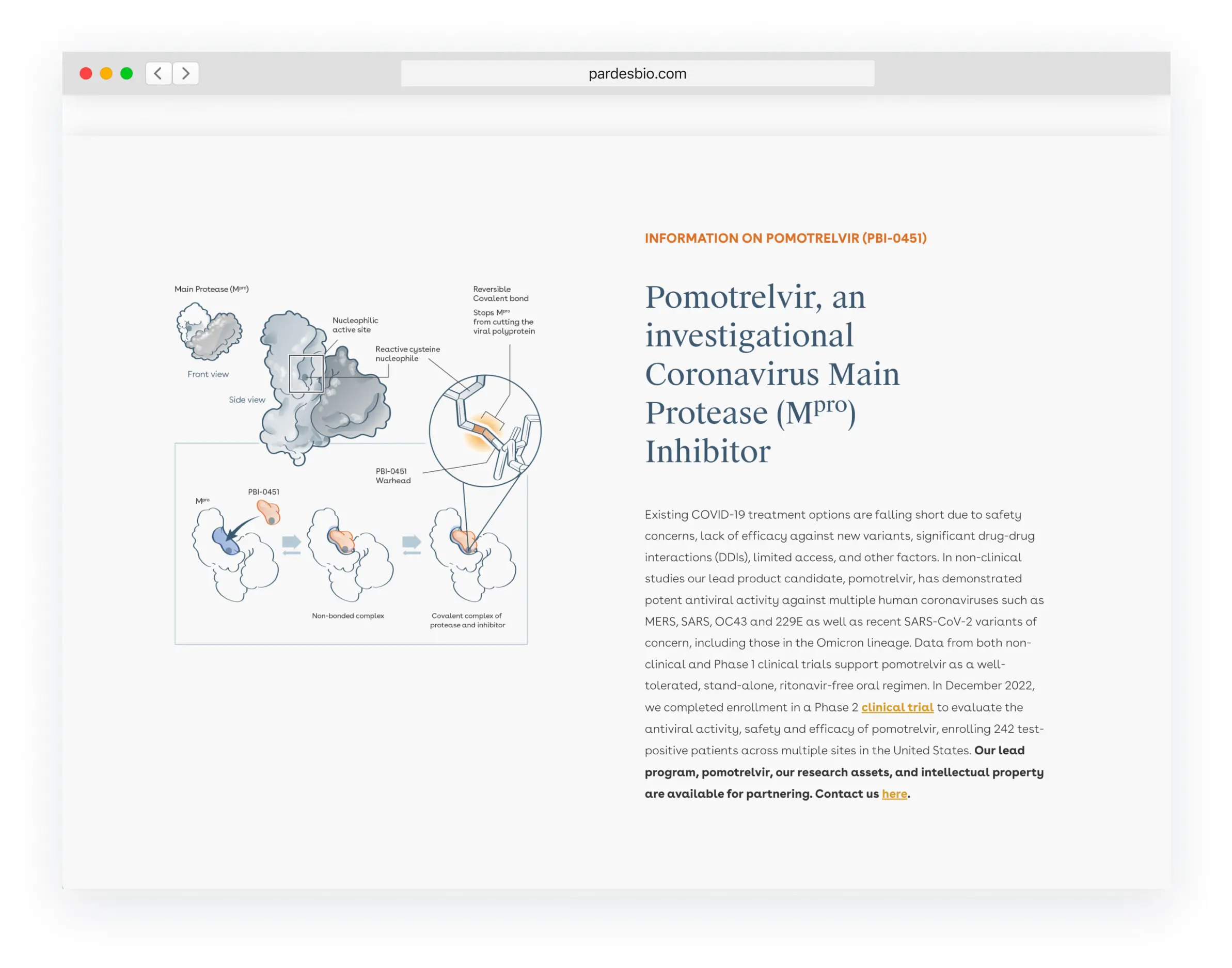The height and width of the screenshot is (968, 1232).
Task: Follow the 'here' contact link
Action: click(x=894, y=794)
